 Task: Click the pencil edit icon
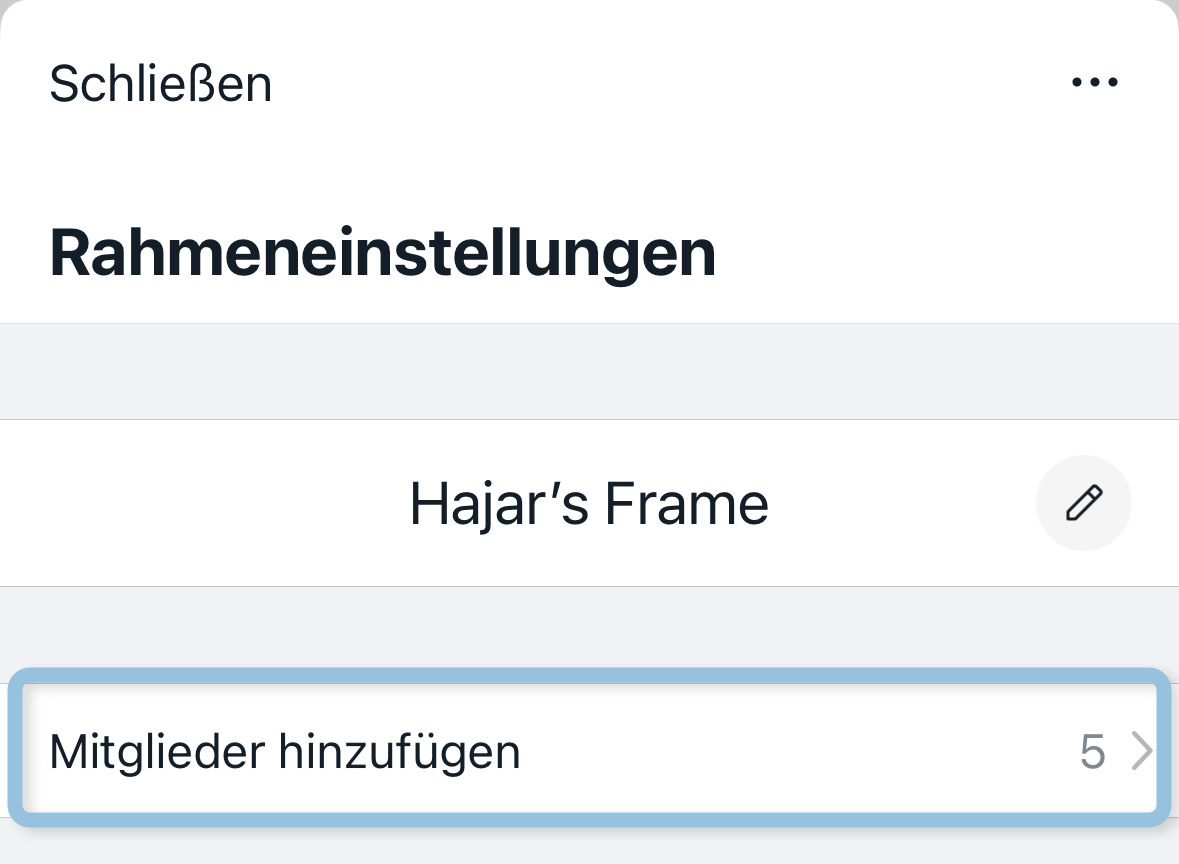click(x=1084, y=503)
